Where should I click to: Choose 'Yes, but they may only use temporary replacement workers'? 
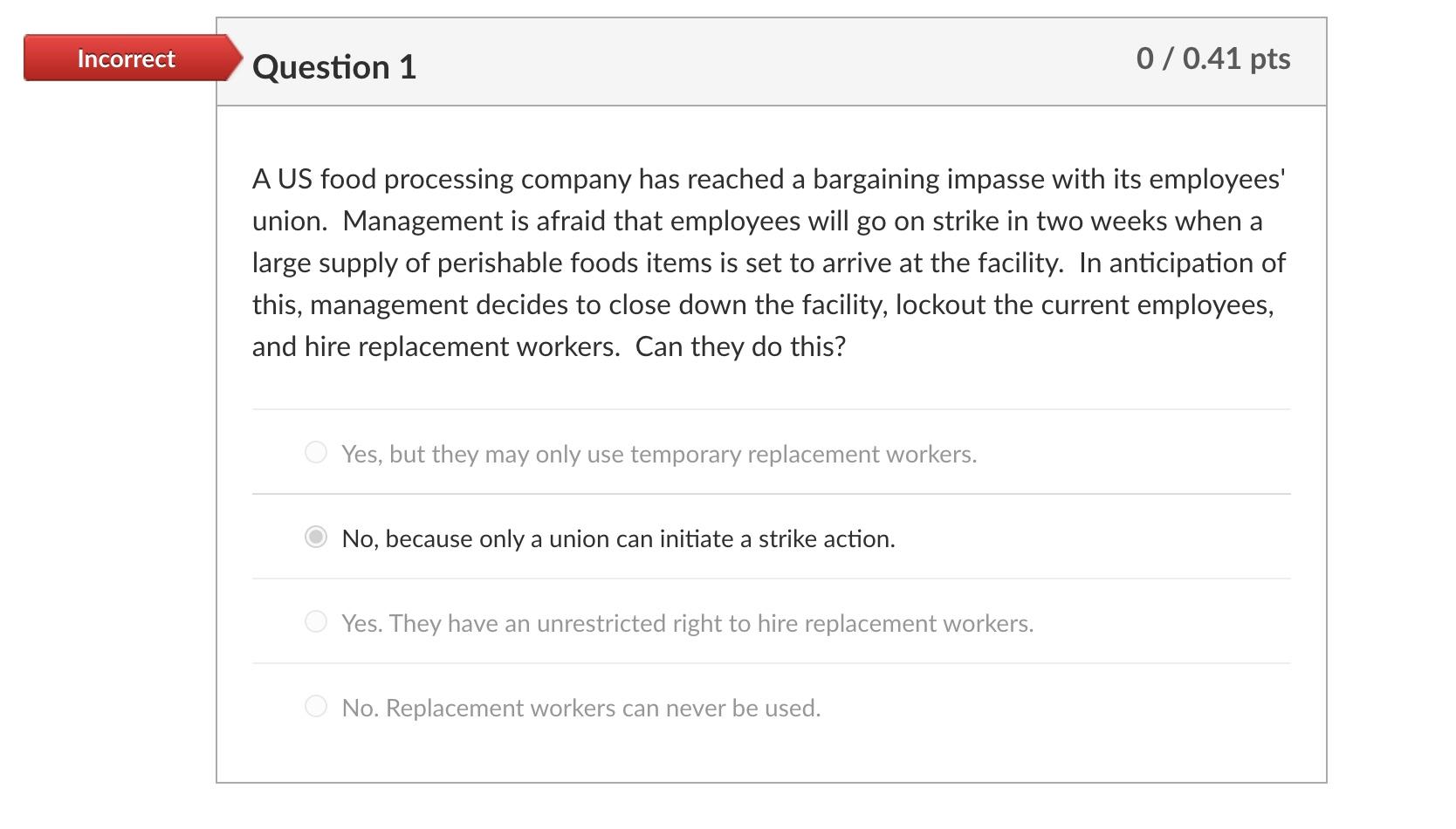(x=658, y=453)
